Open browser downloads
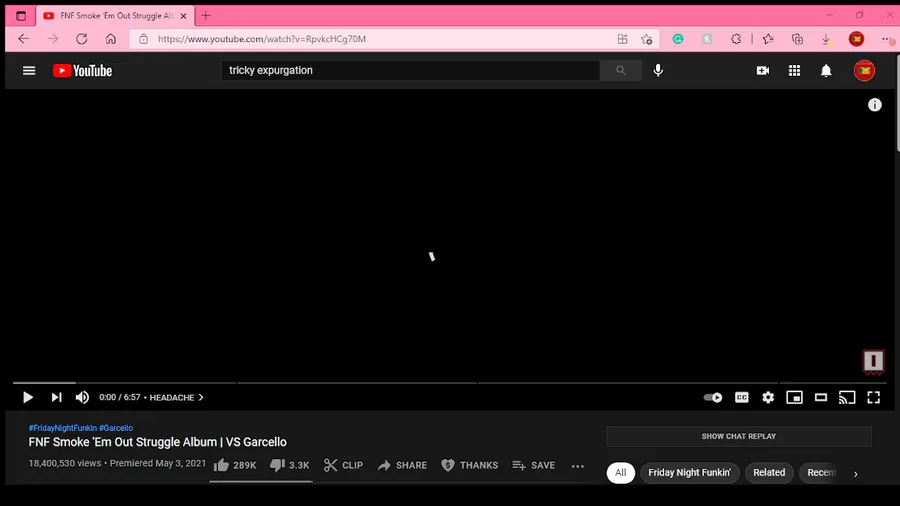 [x=826, y=39]
